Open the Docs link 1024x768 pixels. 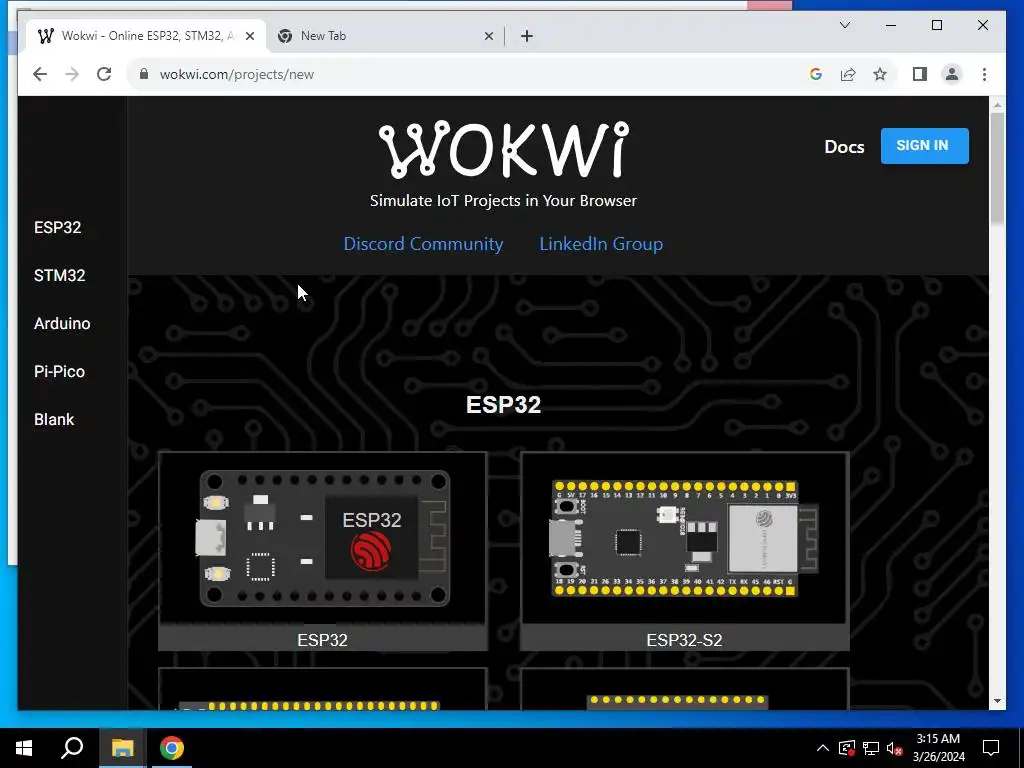pyautogui.click(x=844, y=146)
